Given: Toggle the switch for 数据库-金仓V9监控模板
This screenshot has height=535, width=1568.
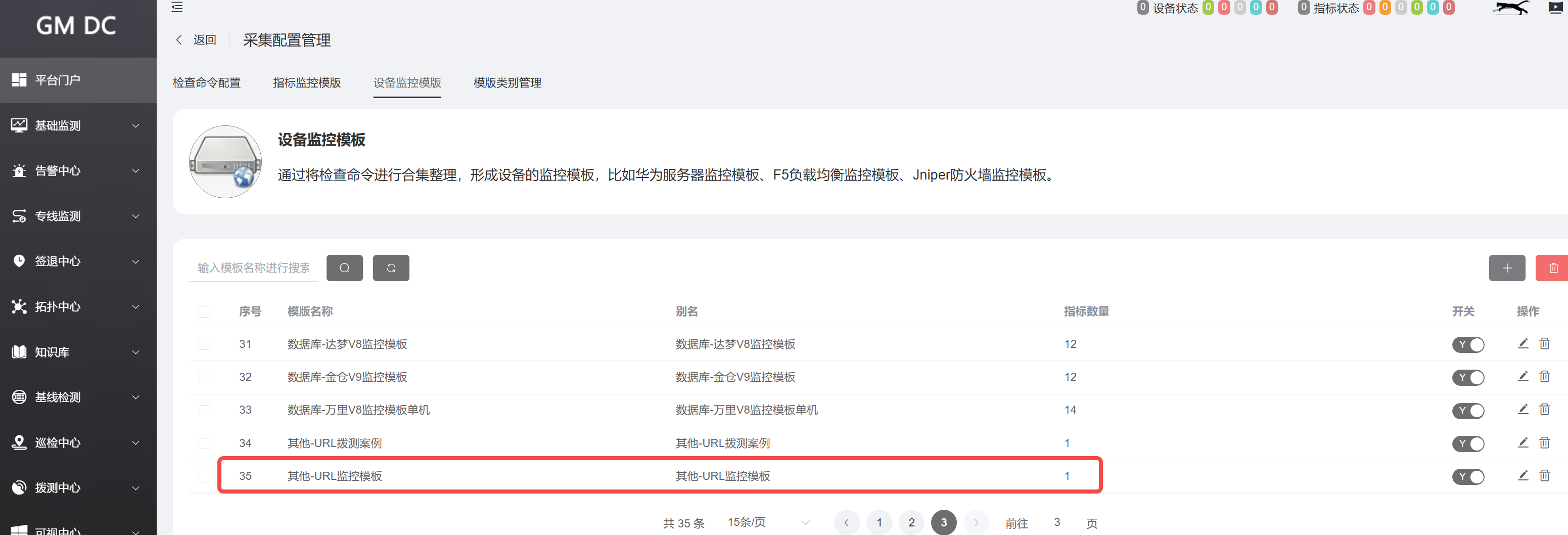Looking at the screenshot, I should coord(1468,377).
